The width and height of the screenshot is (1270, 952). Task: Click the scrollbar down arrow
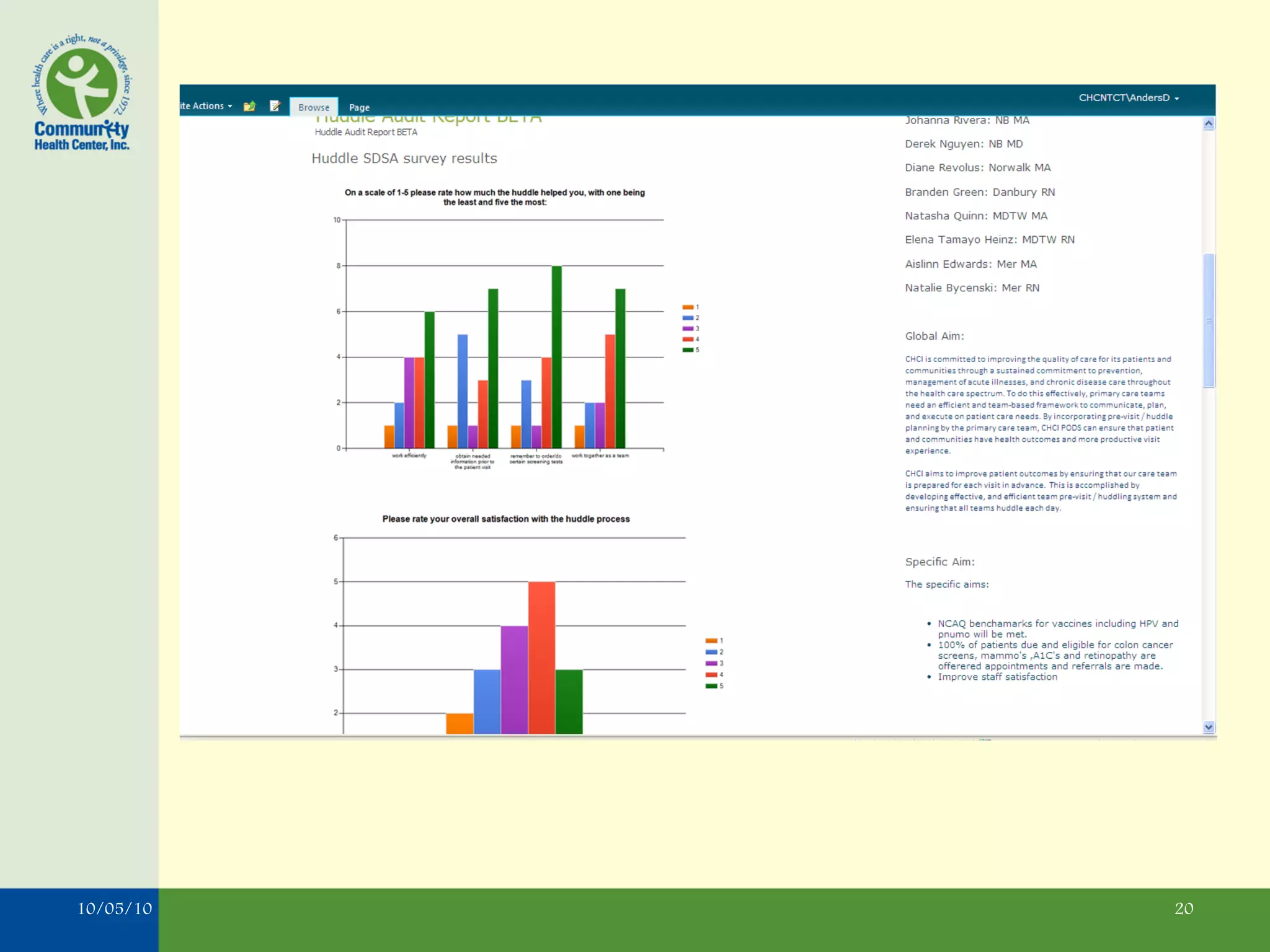click(1209, 727)
